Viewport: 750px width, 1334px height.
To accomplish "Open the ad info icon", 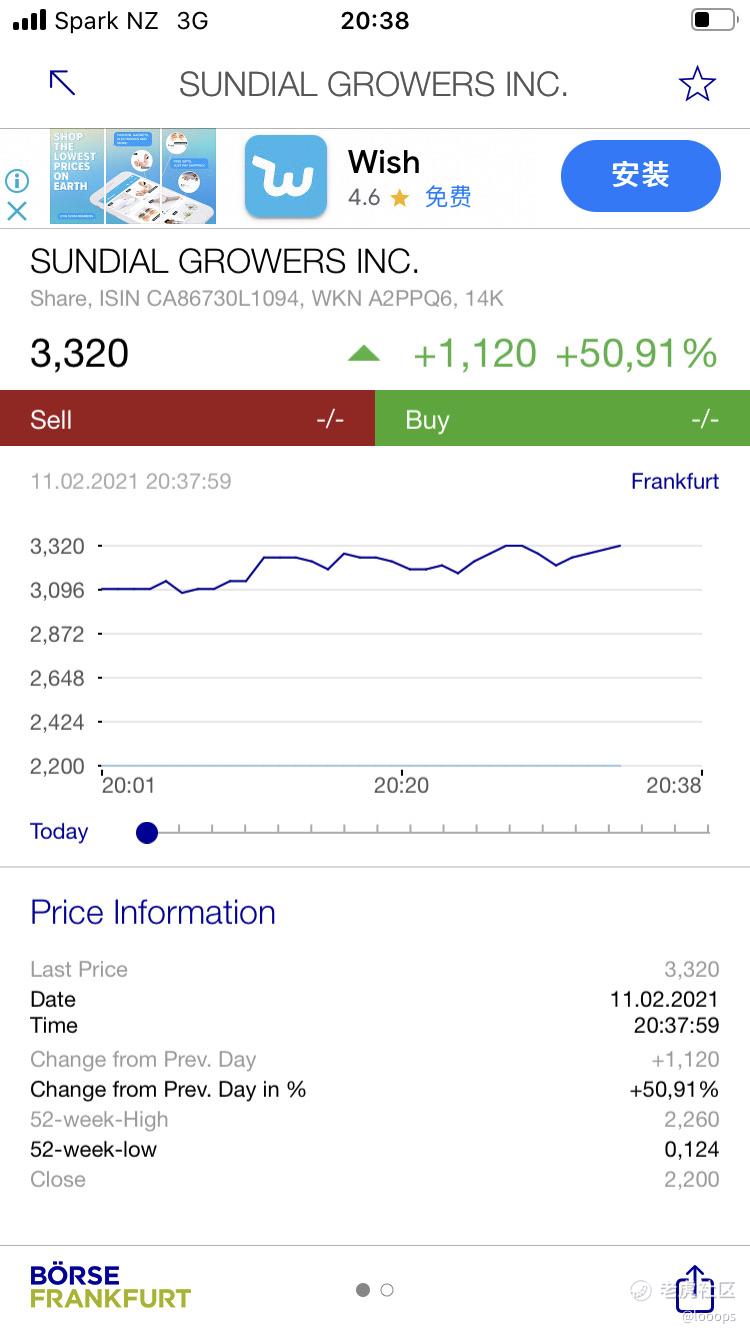I will click(17, 181).
